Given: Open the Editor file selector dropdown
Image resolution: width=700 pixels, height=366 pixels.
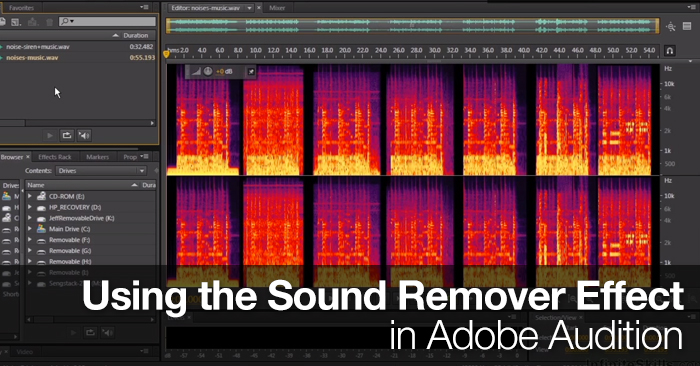Looking at the screenshot, I should (x=249, y=8).
